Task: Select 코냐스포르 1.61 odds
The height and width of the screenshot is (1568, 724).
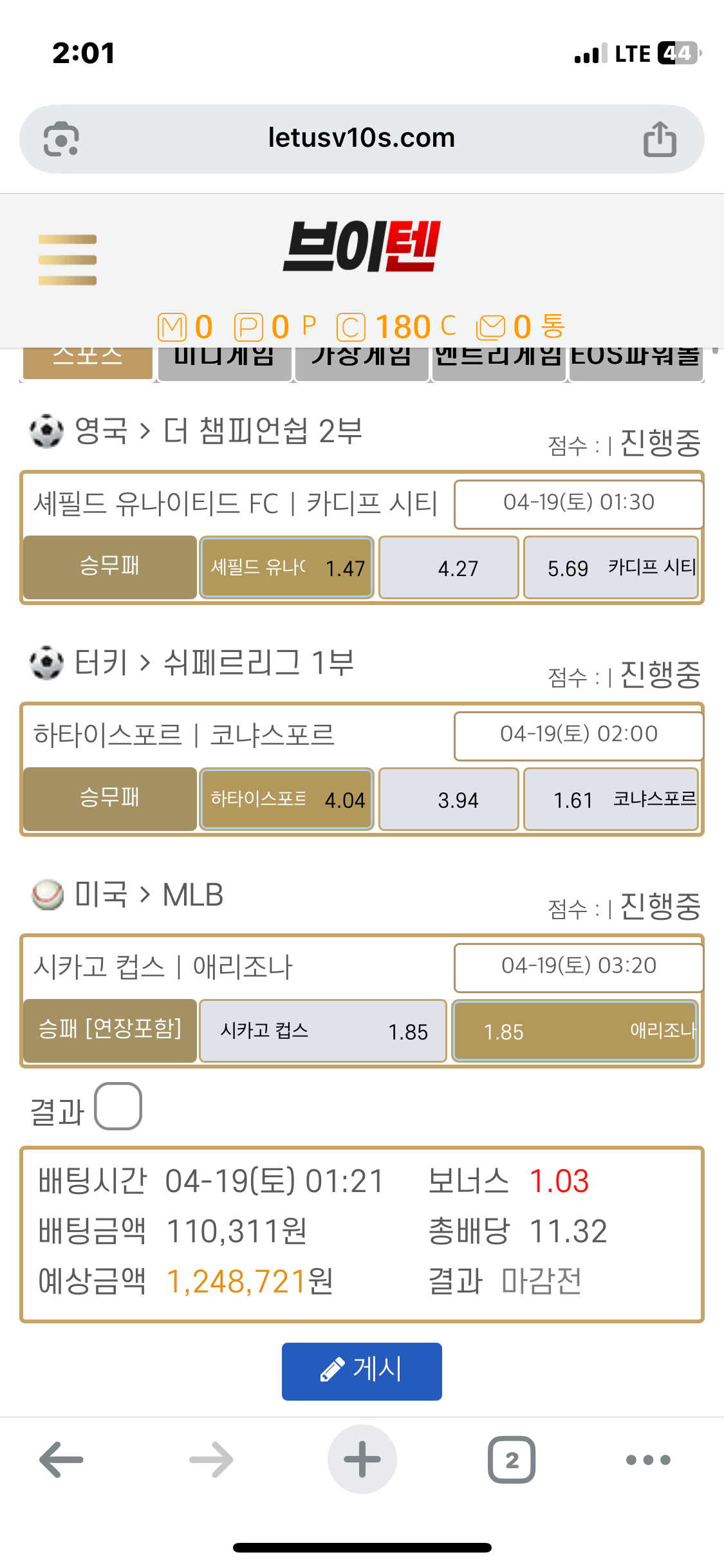Action: click(611, 799)
